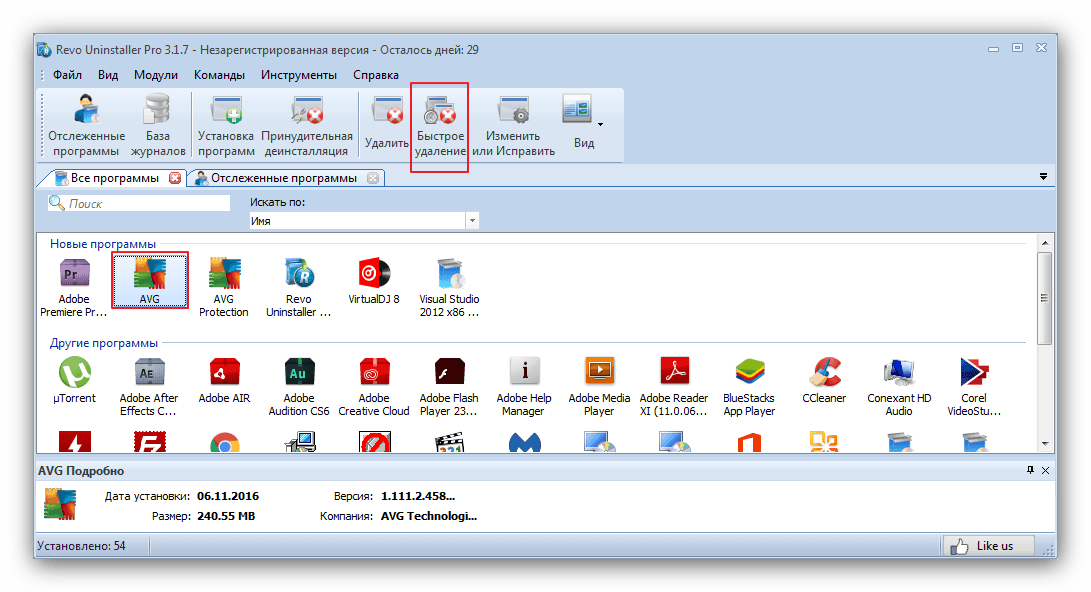
Task: Open the Справка menu
Action: tap(376, 74)
